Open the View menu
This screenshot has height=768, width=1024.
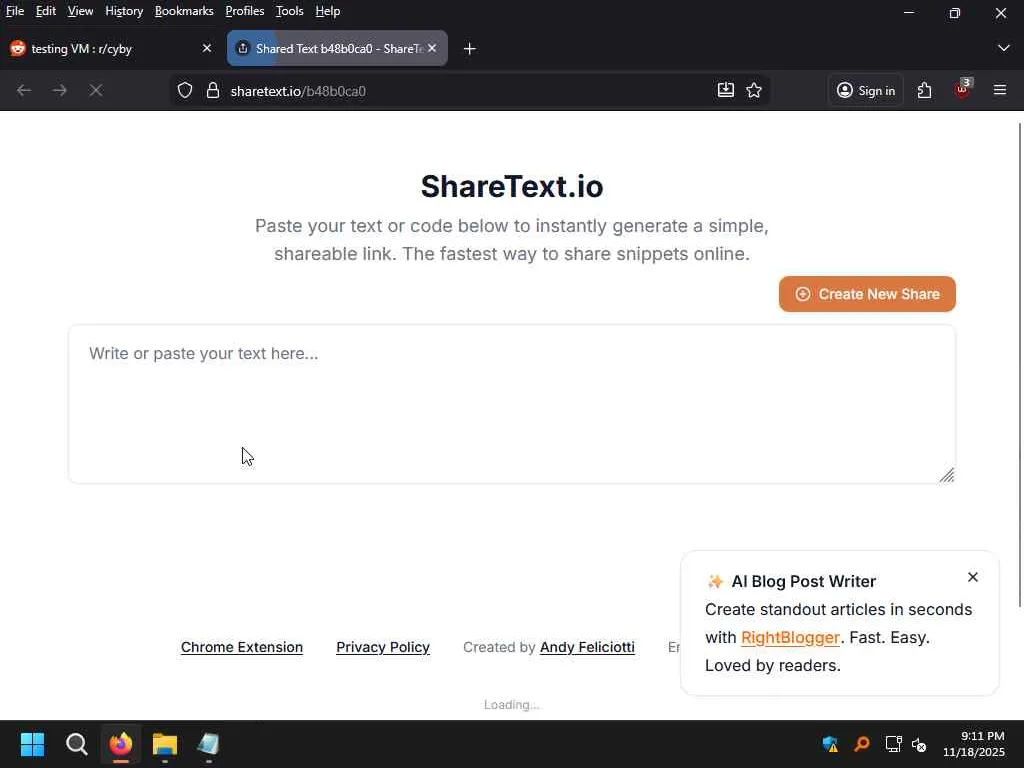80,11
